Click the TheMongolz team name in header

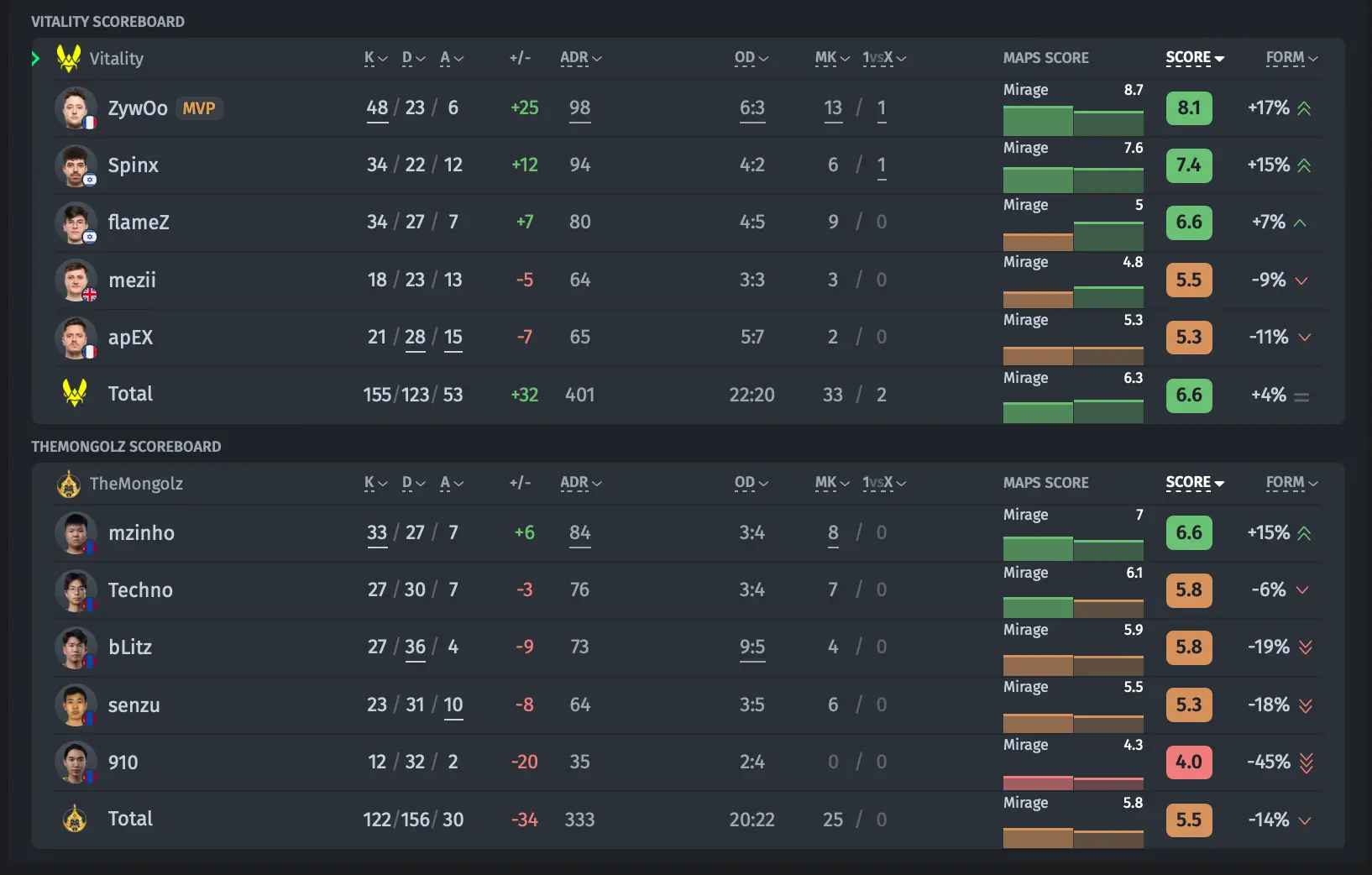click(x=136, y=484)
